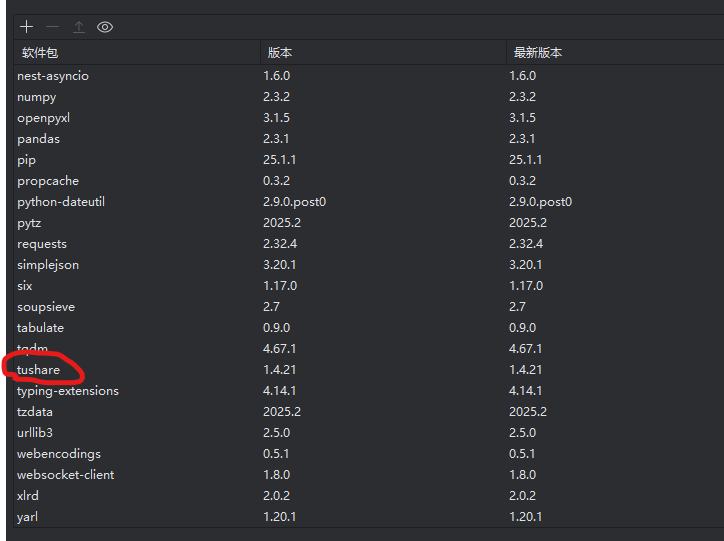Click version 25.1.1 in pip's 版本 column
The height and width of the screenshot is (541, 724).
click(280, 160)
